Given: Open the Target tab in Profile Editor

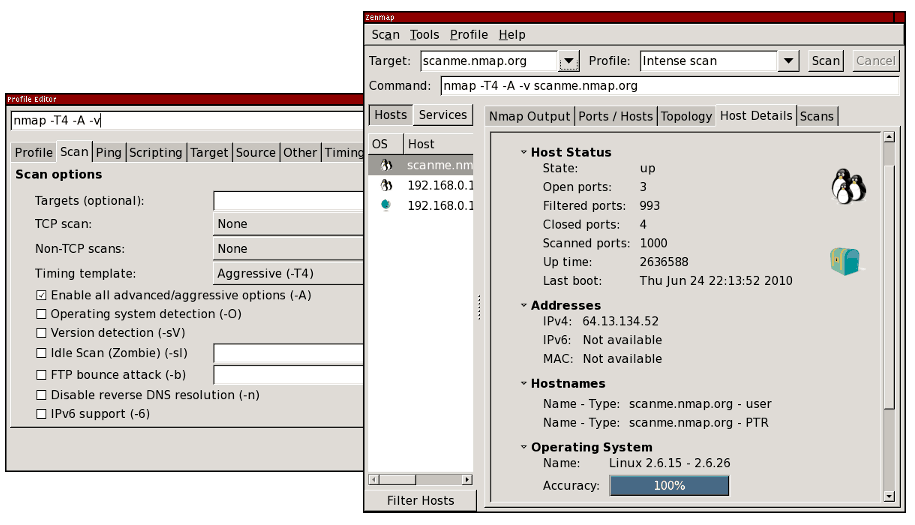Looking at the screenshot, I should [x=209, y=152].
